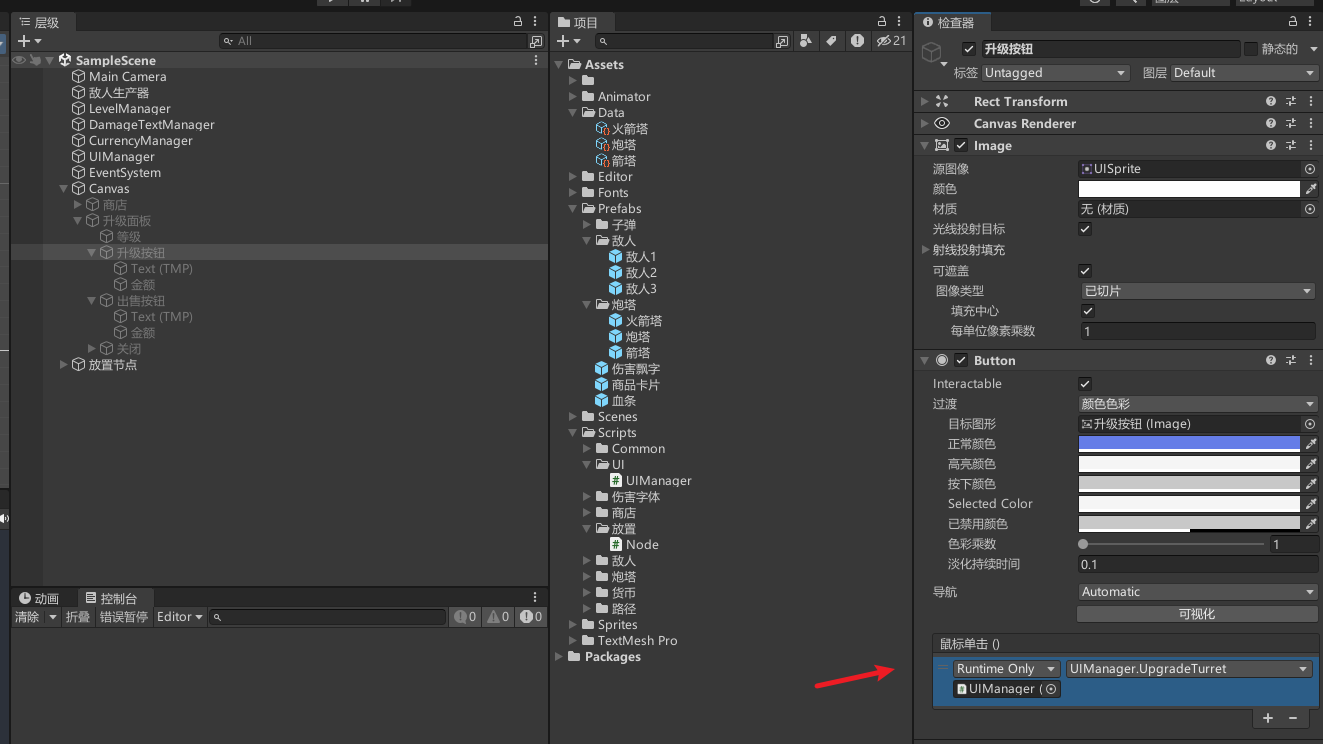Toggle the 升级按钮 object active checkbox
The image size is (1323, 744).
click(968, 49)
